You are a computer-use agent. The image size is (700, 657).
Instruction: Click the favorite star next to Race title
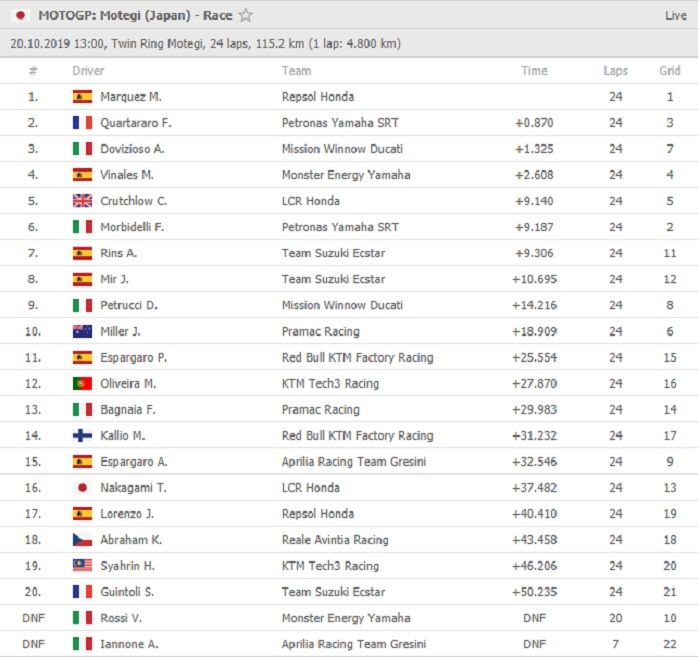[x=246, y=16]
